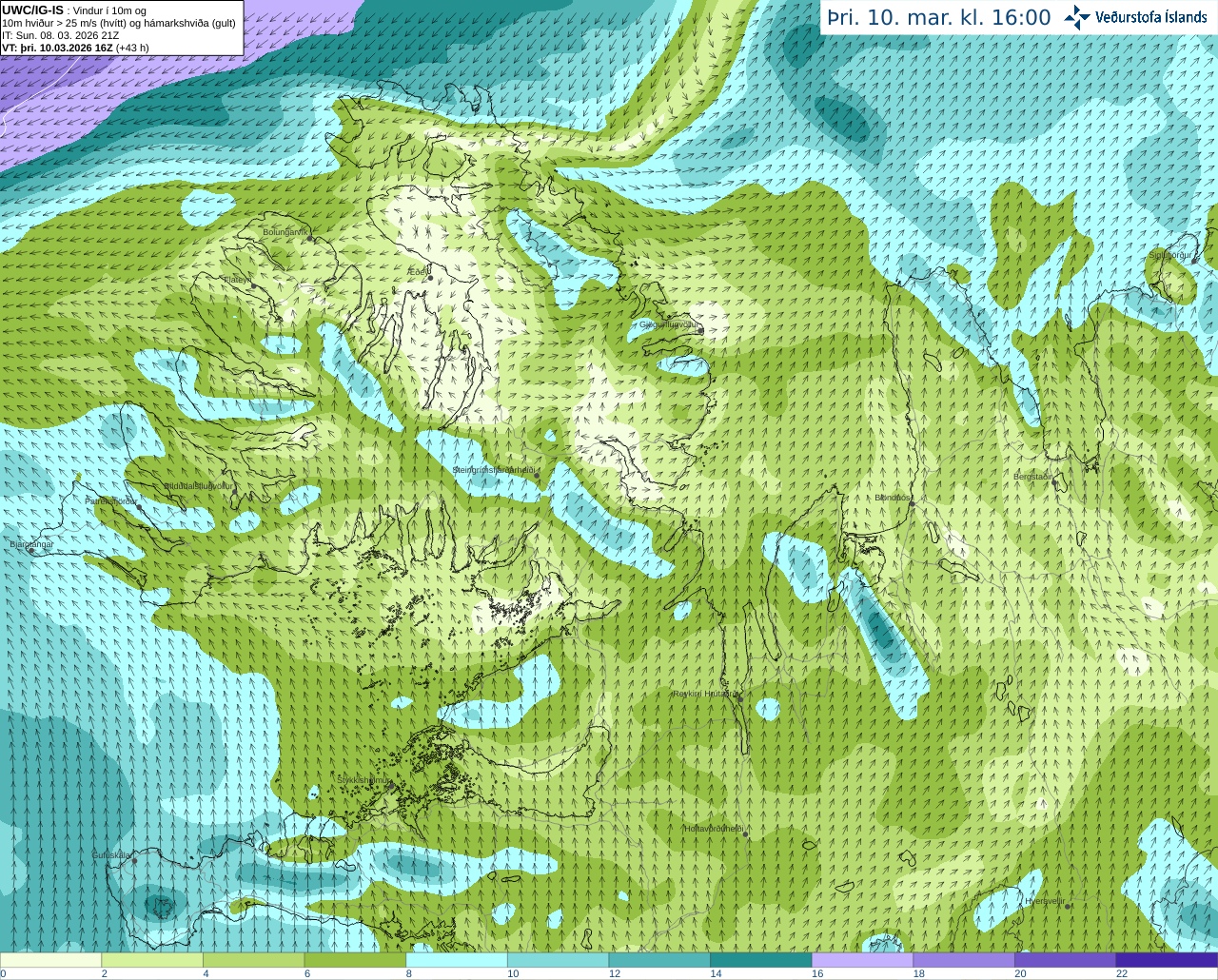Click the gust threshold description line (hvítt/gult)

119,23
